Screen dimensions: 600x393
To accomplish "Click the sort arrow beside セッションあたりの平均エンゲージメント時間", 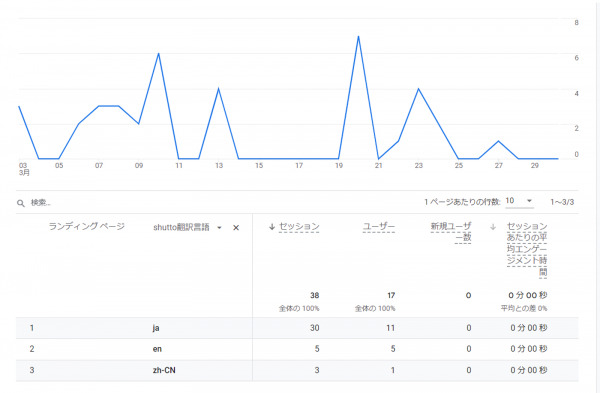I will 493,227.
